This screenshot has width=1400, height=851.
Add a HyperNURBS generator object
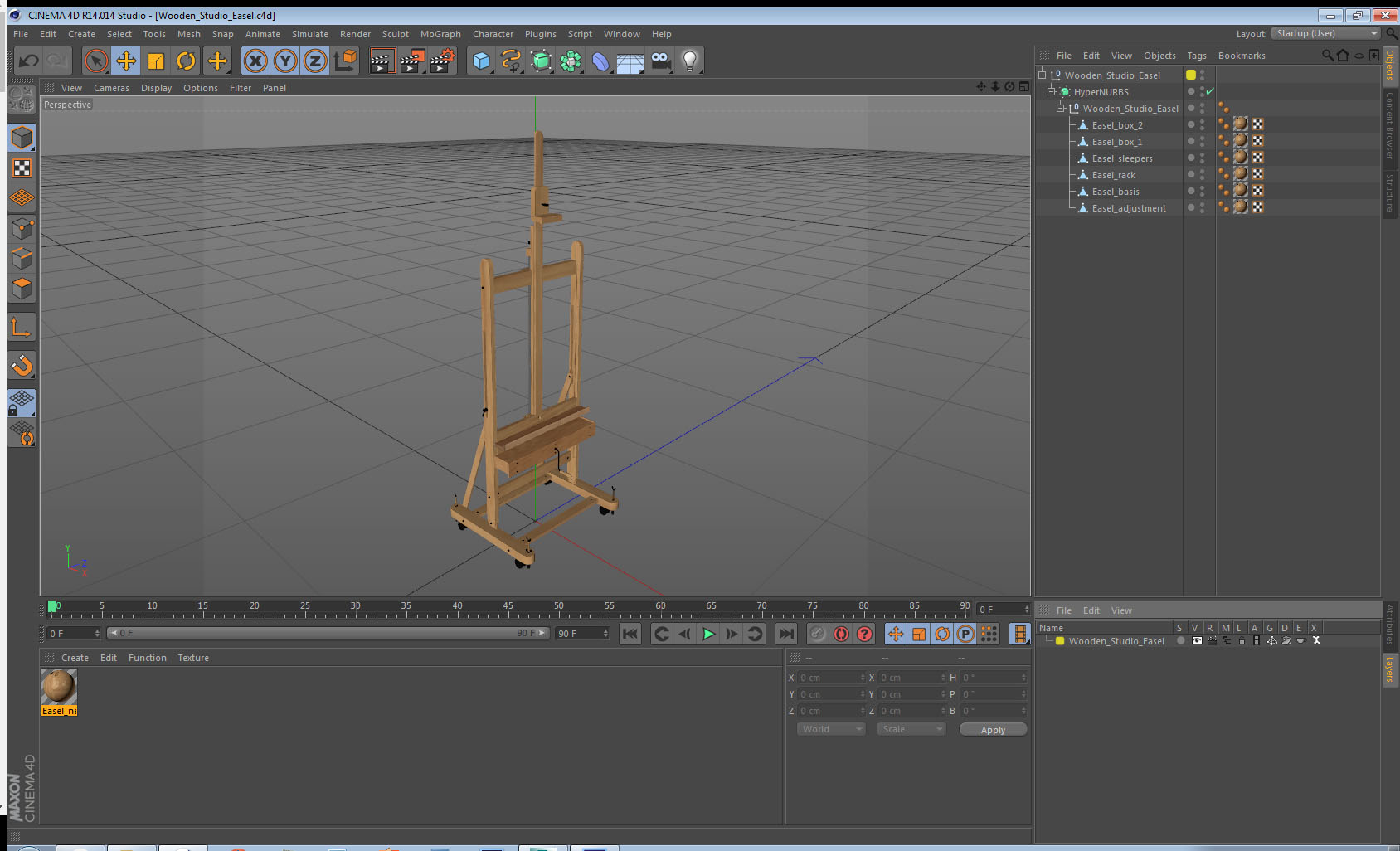[x=541, y=61]
